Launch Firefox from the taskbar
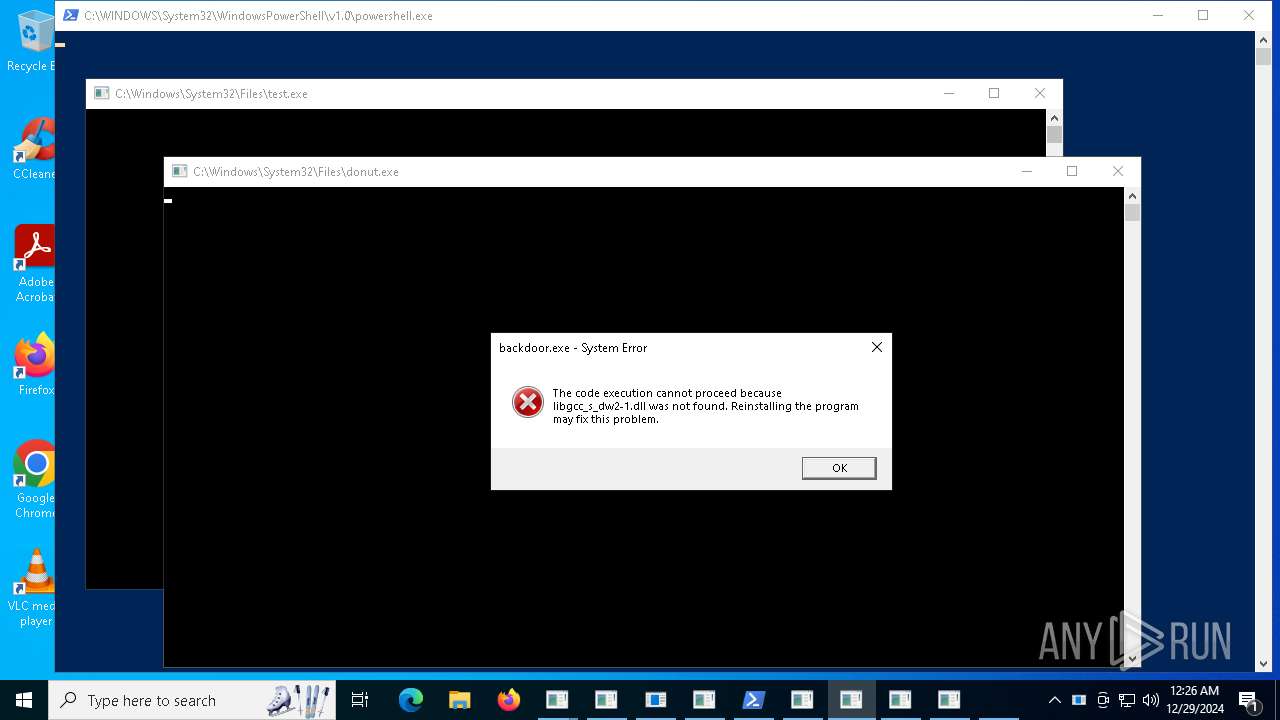This screenshot has width=1280, height=720. [x=508, y=700]
